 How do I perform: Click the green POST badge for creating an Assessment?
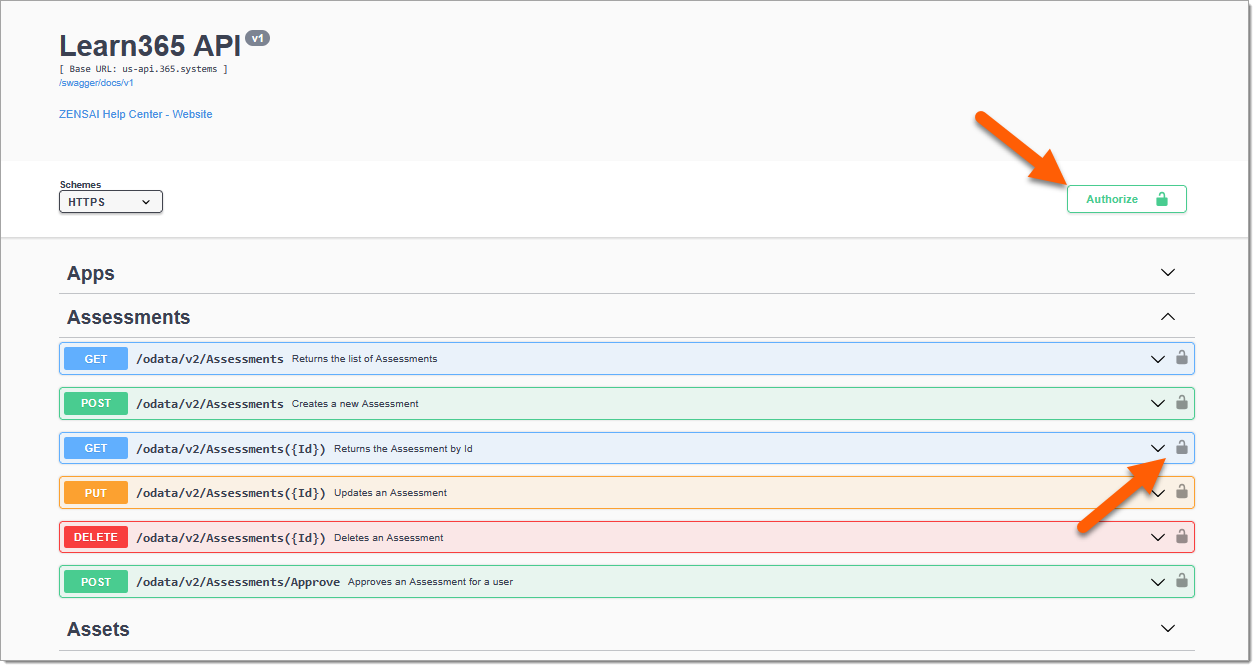point(95,403)
